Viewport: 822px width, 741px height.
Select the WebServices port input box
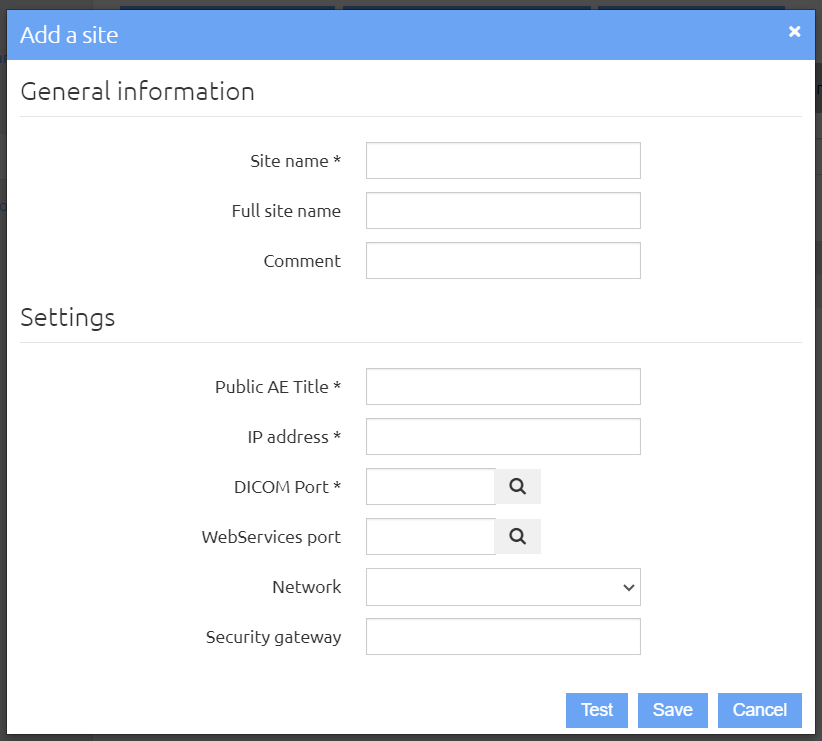(x=430, y=536)
